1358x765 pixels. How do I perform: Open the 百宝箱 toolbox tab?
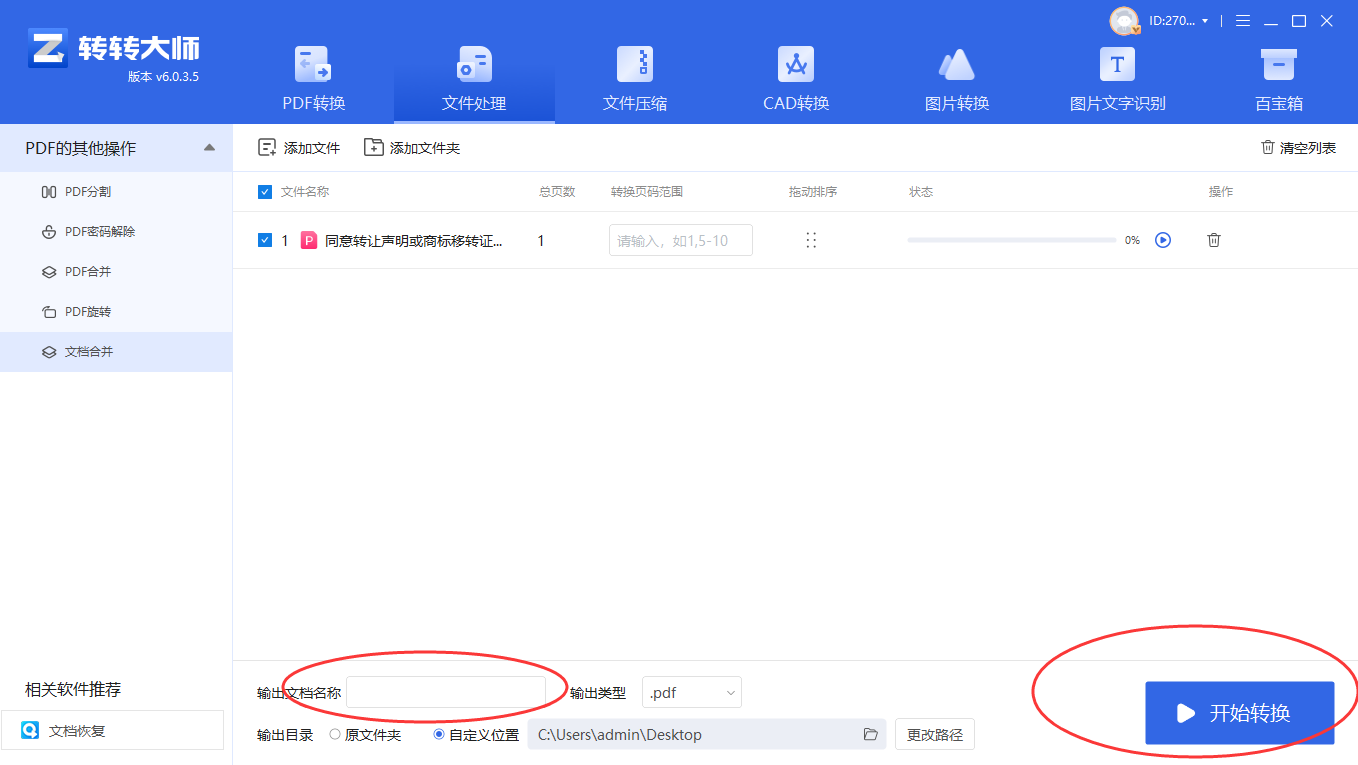1279,80
